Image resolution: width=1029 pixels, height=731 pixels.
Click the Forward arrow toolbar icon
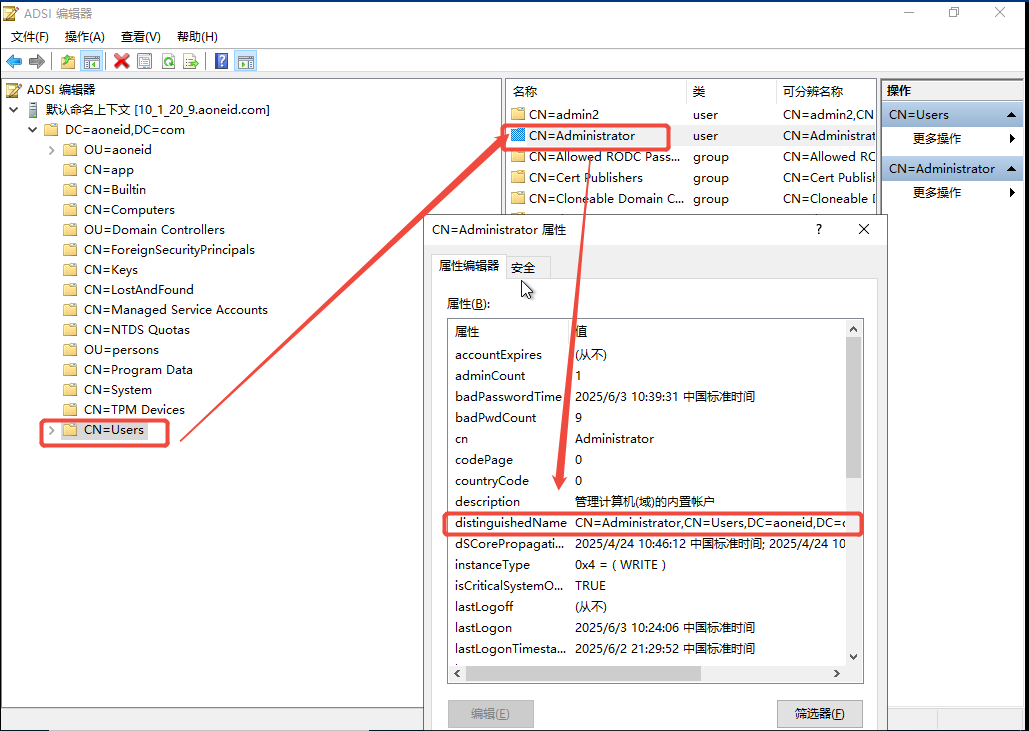point(37,62)
